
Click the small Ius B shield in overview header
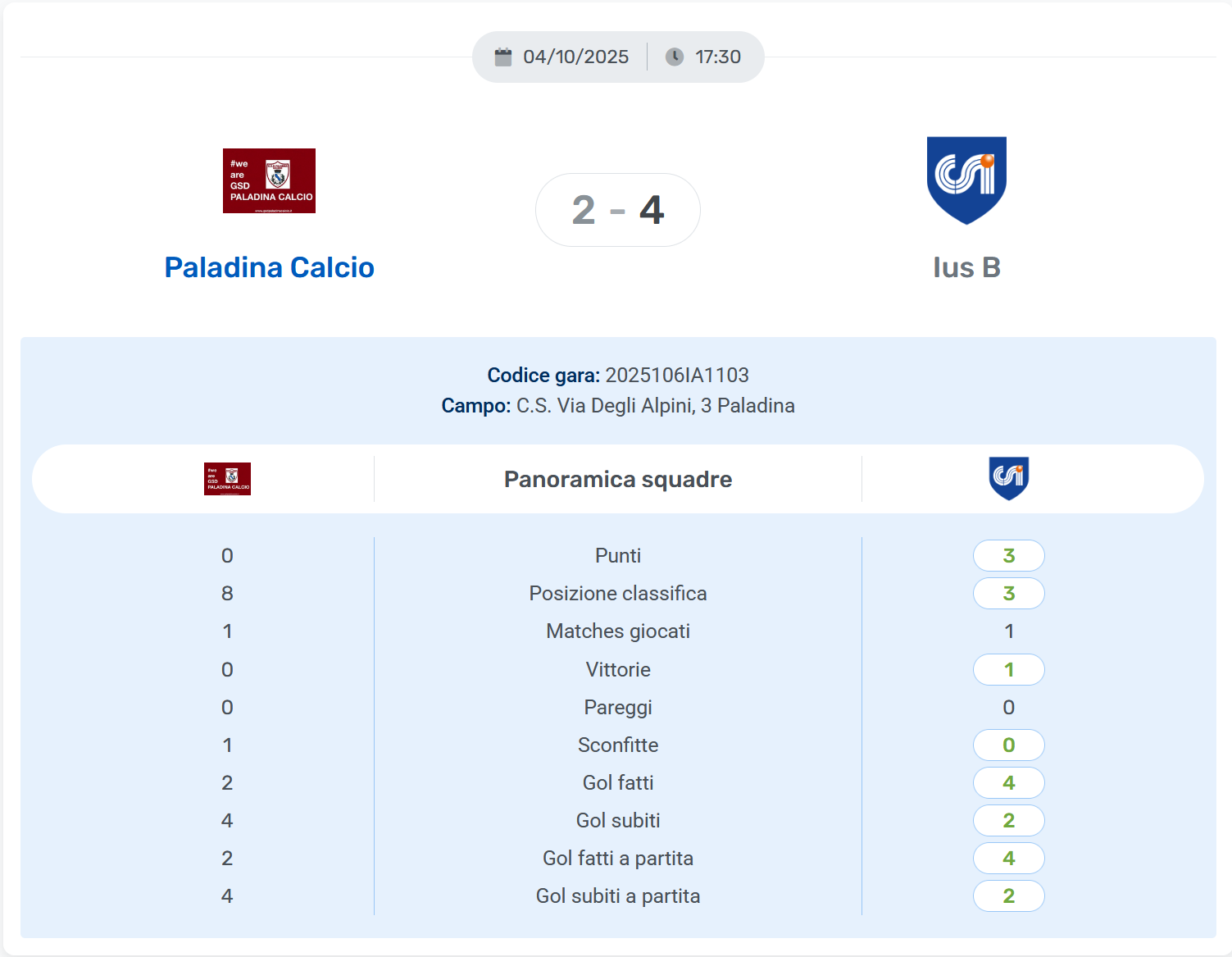click(1008, 478)
